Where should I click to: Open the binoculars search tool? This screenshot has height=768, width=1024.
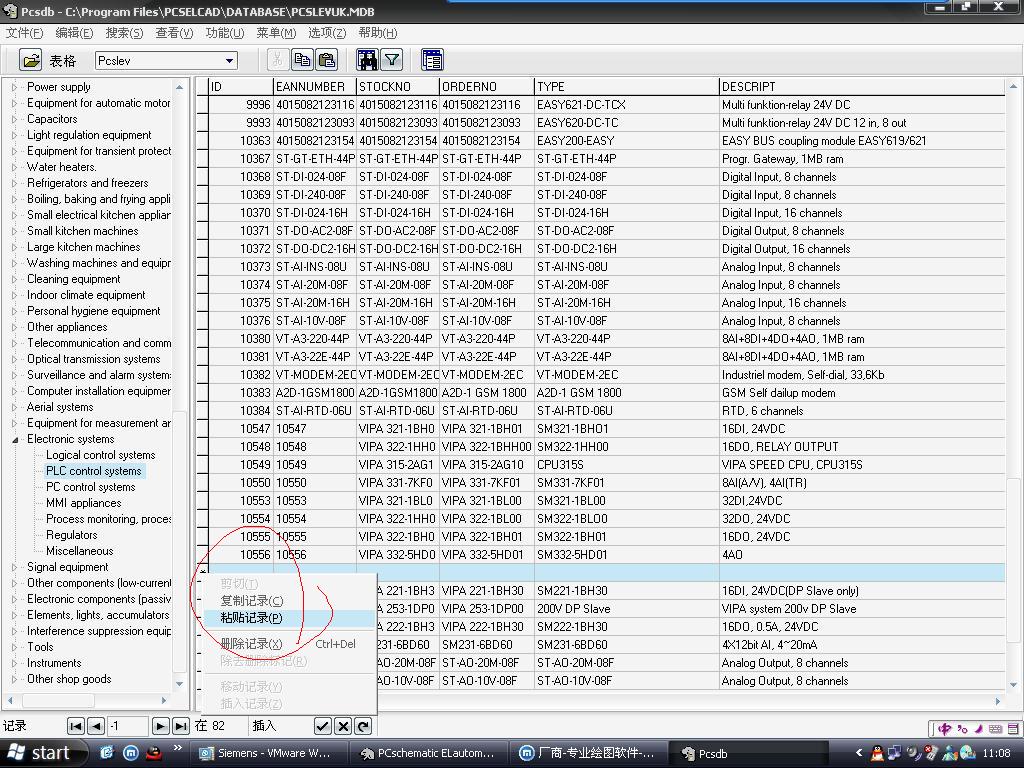point(367,60)
